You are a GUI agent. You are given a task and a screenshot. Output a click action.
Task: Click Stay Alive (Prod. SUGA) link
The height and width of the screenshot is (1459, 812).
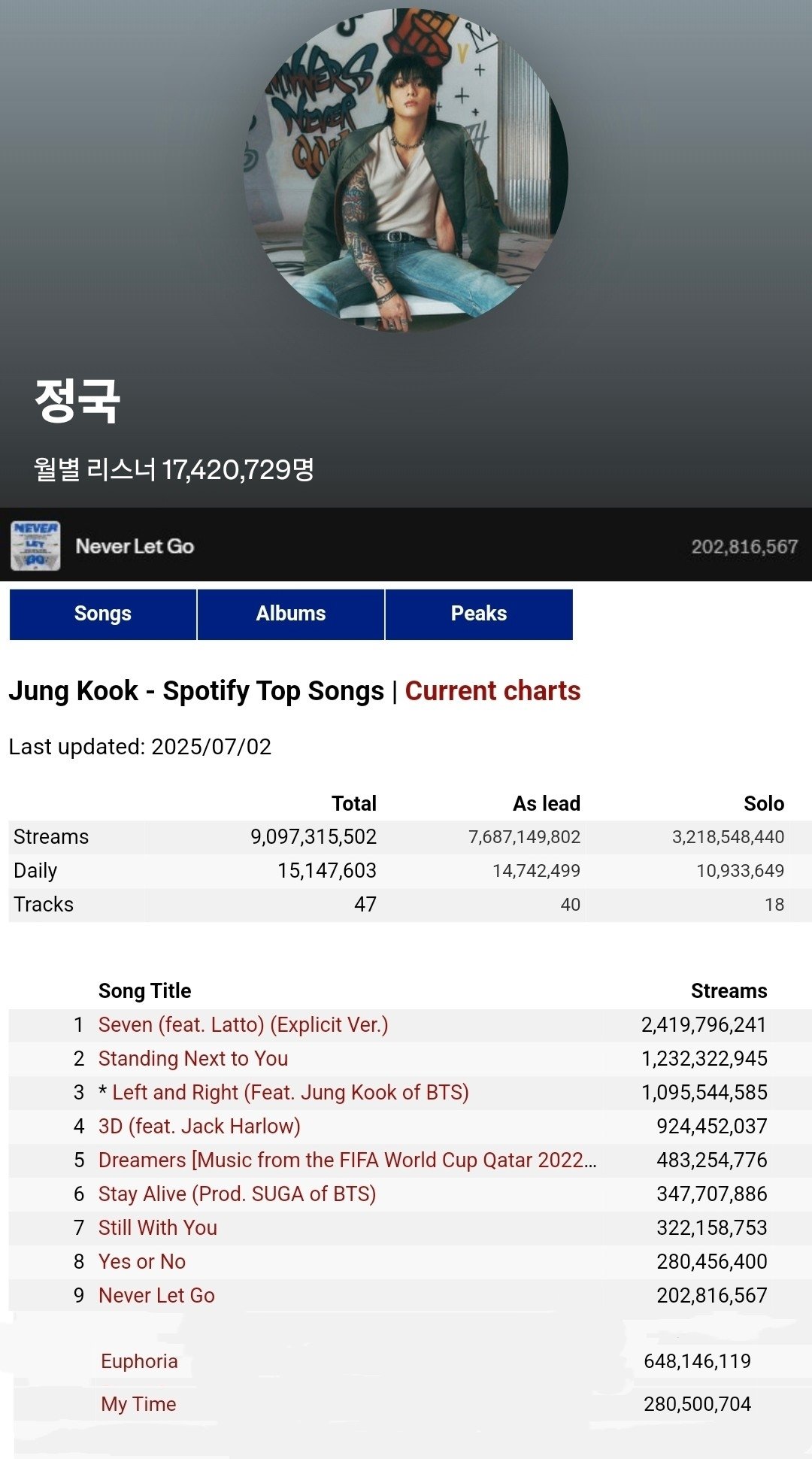(x=237, y=1194)
